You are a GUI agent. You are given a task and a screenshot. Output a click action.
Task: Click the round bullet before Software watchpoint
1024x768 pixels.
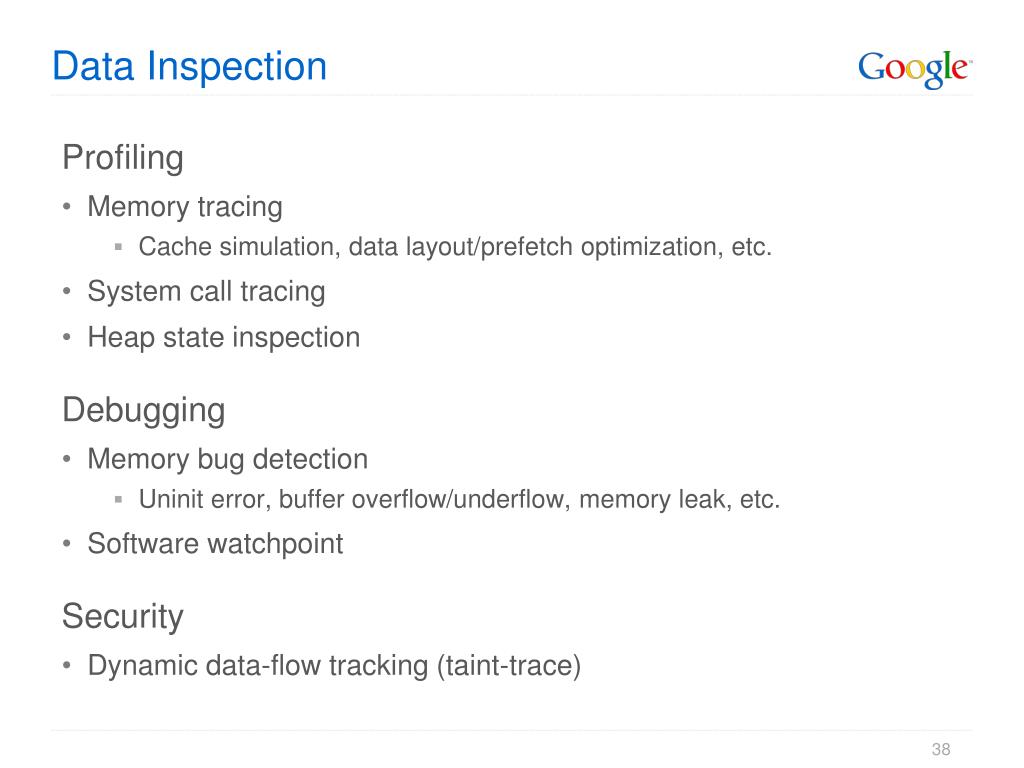click(x=67, y=543)
